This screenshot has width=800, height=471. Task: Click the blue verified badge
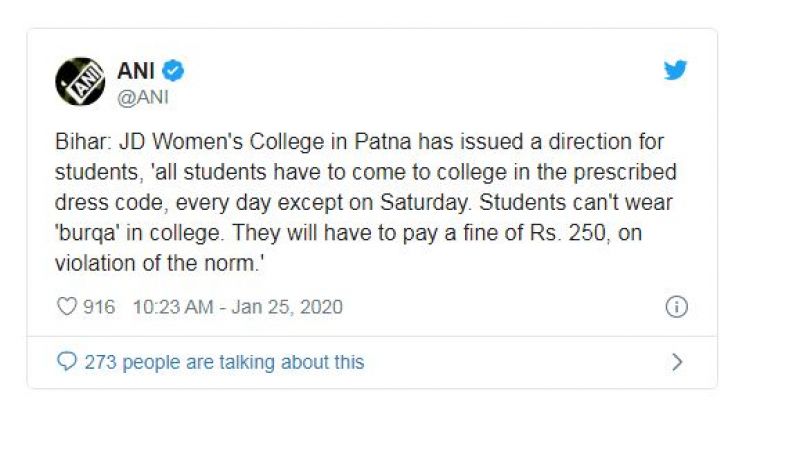tap(173, 70)
